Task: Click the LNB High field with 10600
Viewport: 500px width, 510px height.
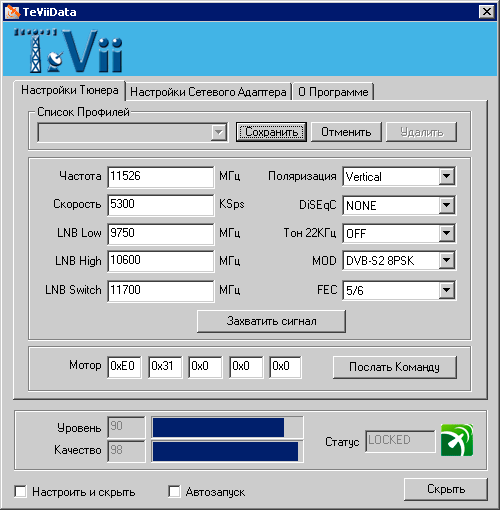Action: click(161, 261)
